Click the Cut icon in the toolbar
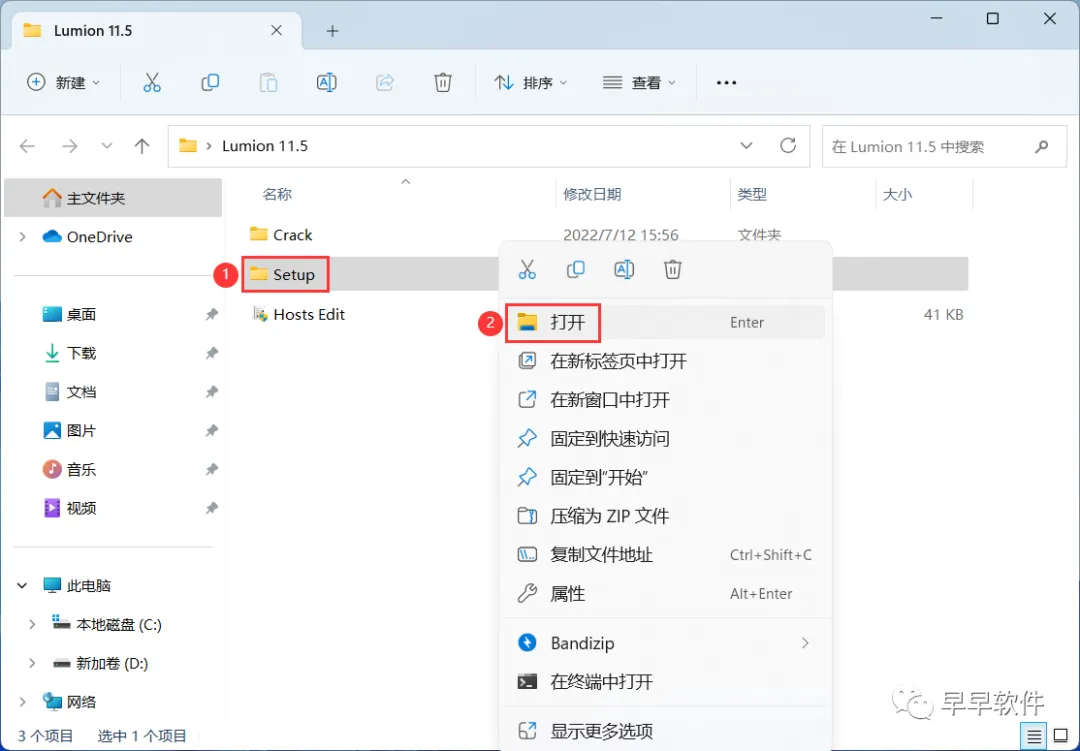1080x751 pixels. pyautogui.click(x=152, y=83)
